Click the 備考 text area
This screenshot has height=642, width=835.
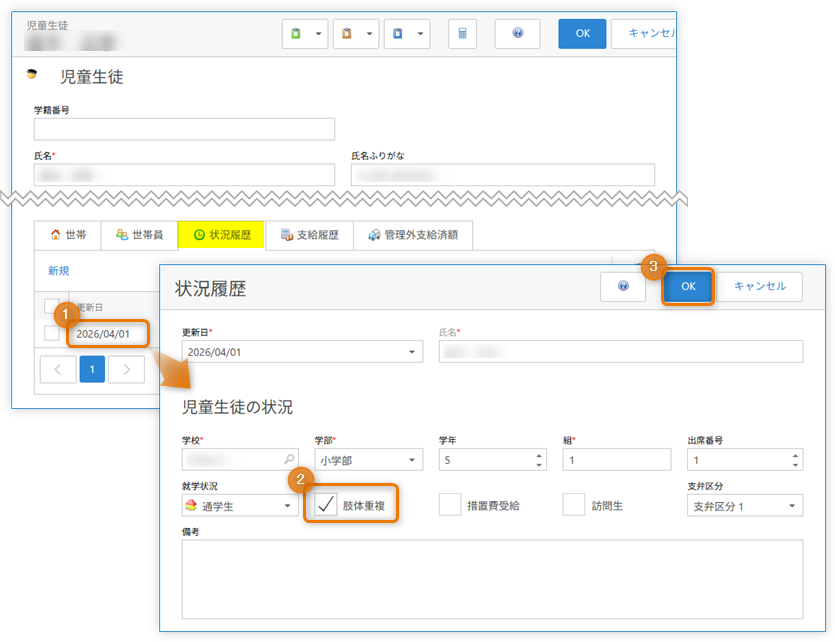(492, 579)
